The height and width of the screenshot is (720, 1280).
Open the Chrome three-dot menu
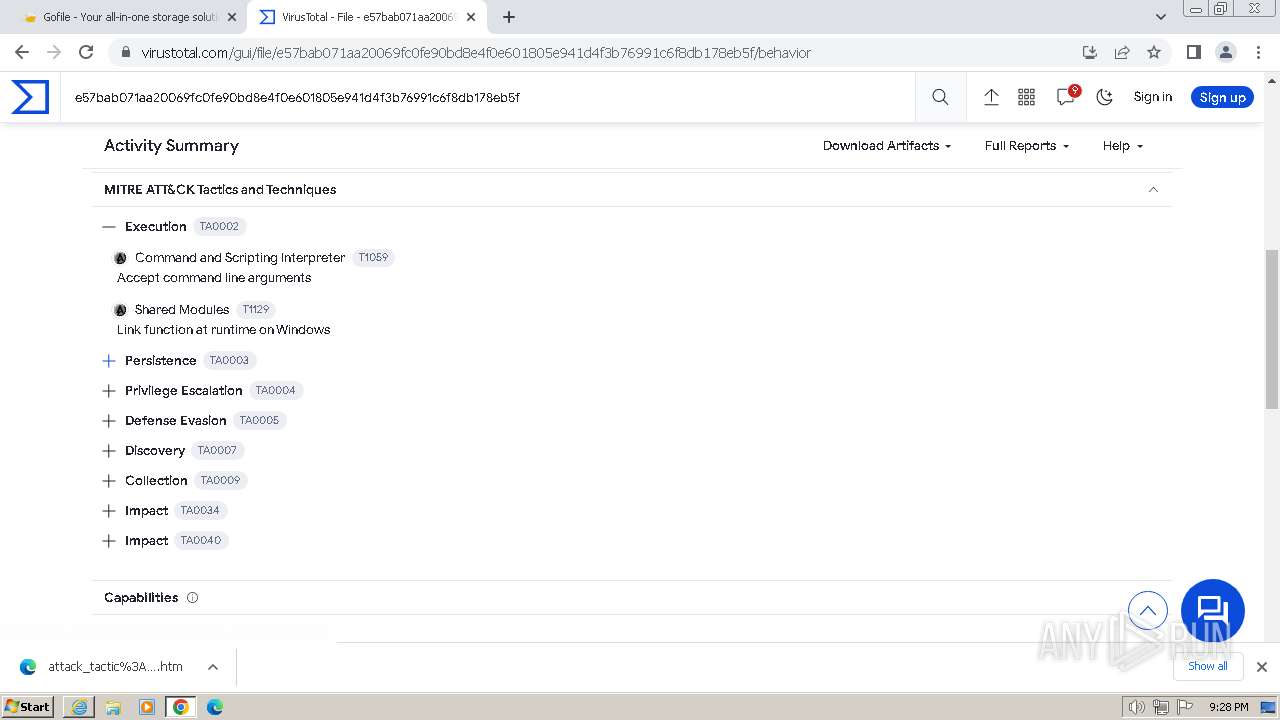[x=1258, y=52]
